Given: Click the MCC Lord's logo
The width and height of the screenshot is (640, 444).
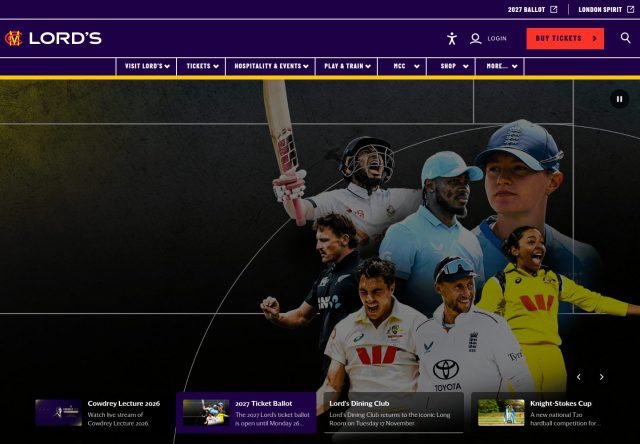Looking at the screenshot, I should pyautogui.click(x=53, y=38).
